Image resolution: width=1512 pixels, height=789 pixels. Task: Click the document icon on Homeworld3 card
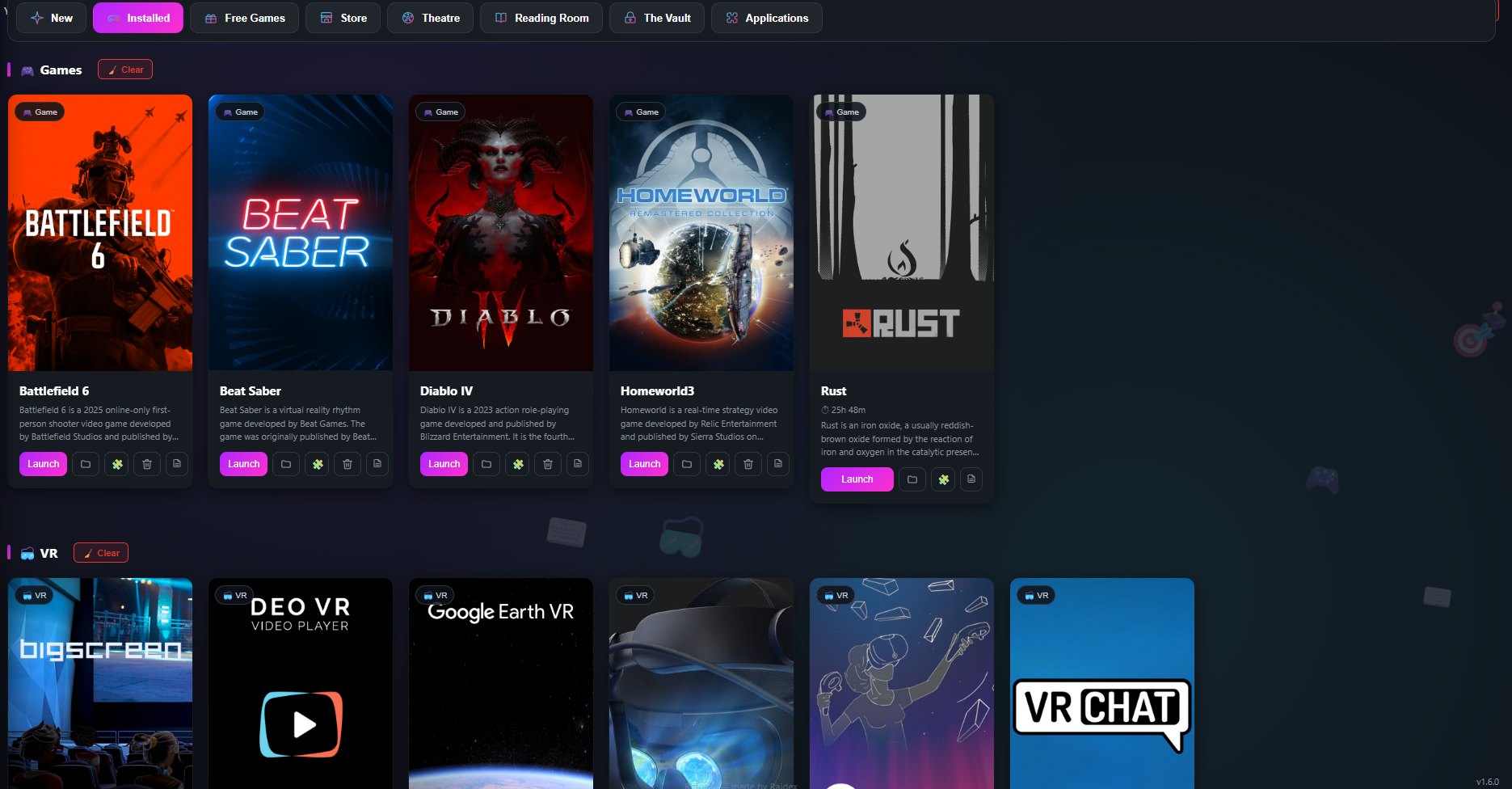778,464
